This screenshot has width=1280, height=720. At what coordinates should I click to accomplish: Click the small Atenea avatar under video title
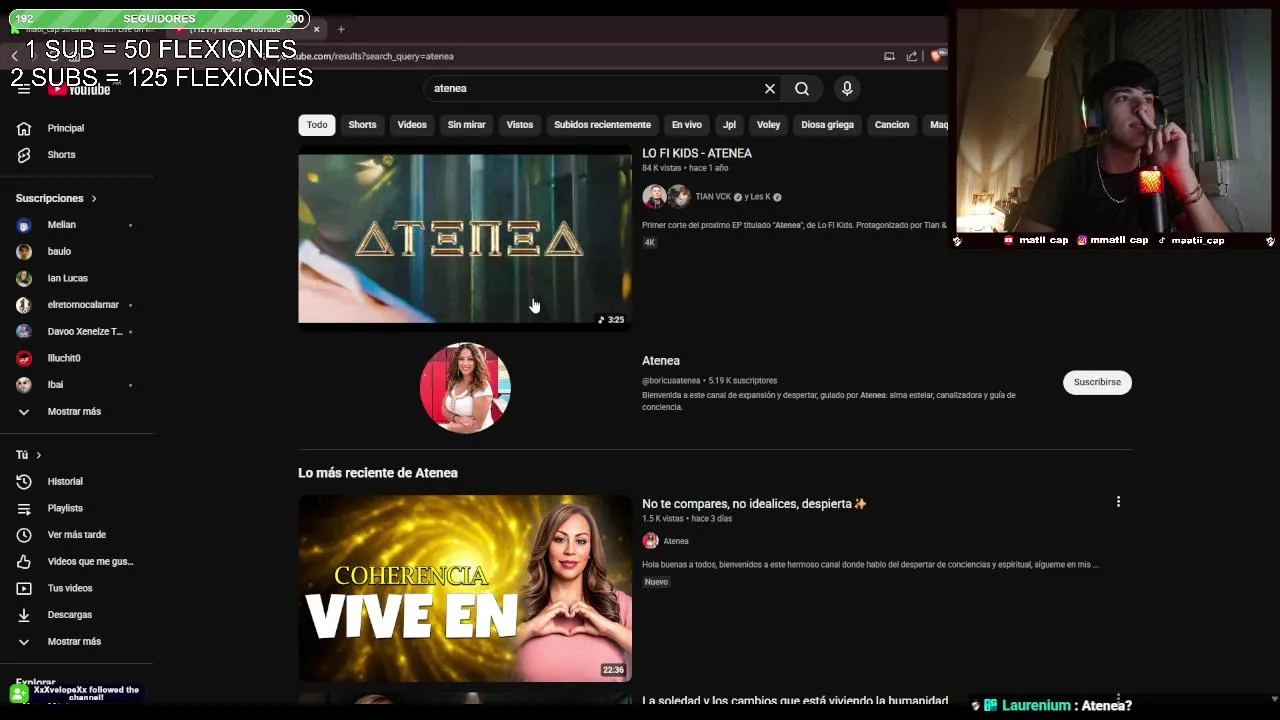[x=650, y=541]
